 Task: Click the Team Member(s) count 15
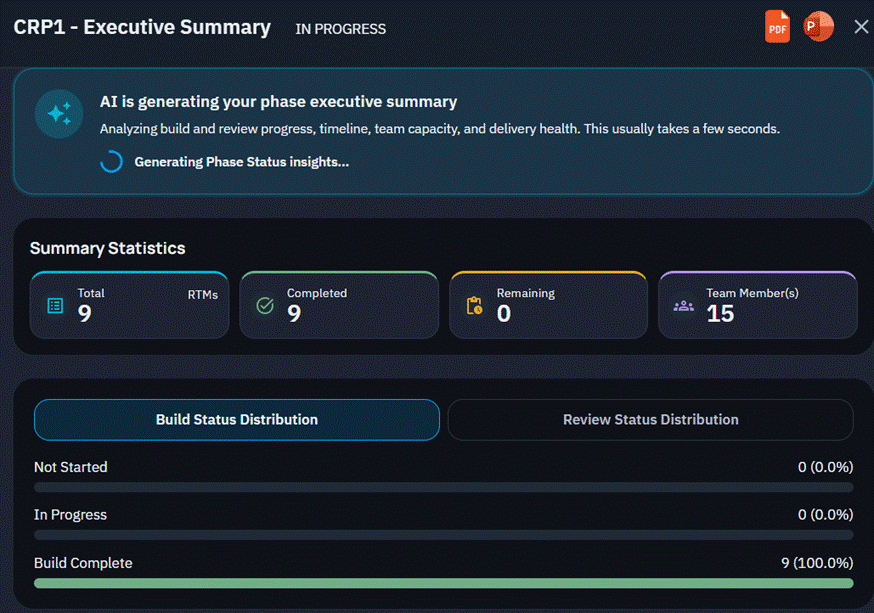(x=720, y=314)
